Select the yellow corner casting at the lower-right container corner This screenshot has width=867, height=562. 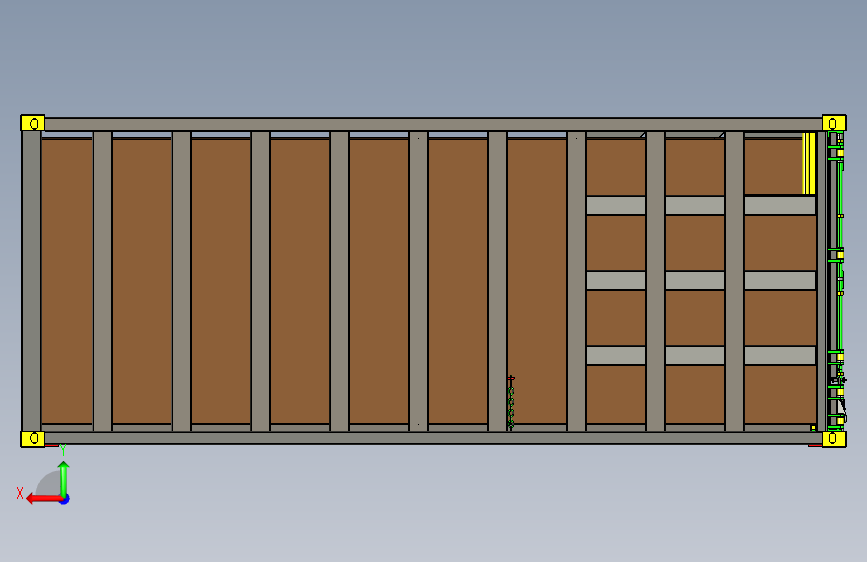(834, 439)
